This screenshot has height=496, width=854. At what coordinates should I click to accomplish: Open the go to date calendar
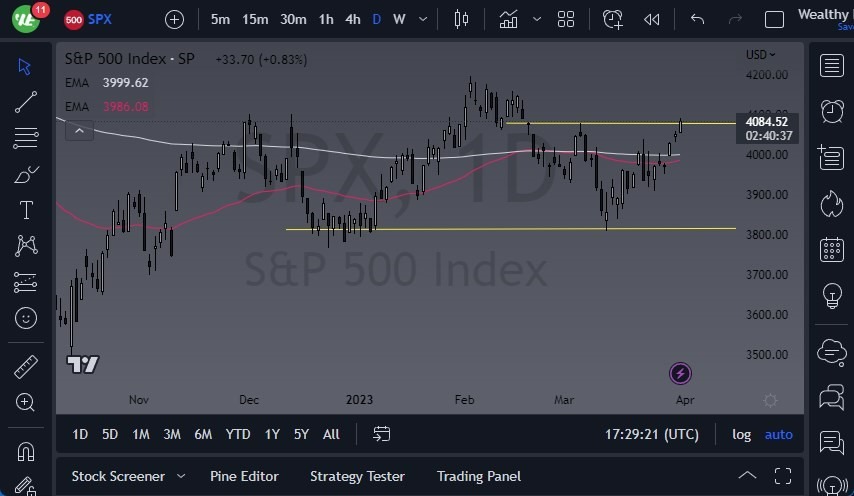pyautogui.click(x=381, y=434)
